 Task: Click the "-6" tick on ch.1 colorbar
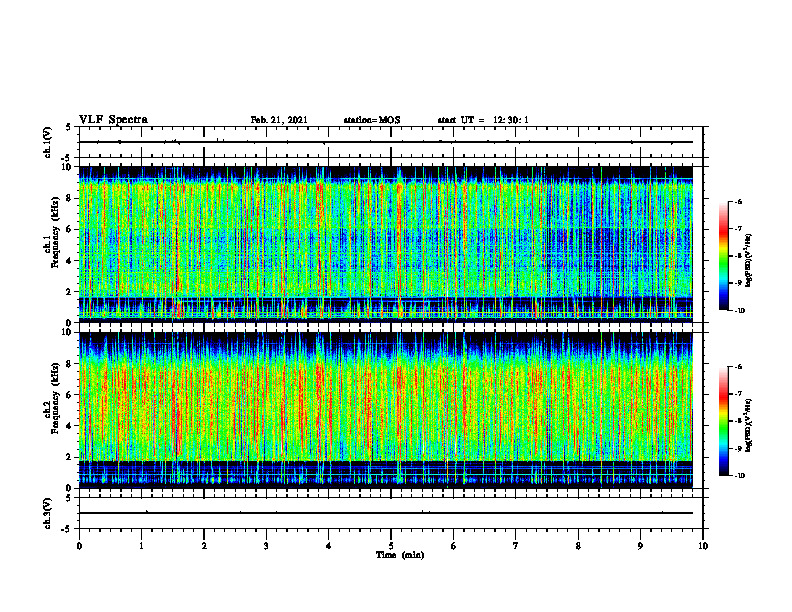[x=739, y=201]
